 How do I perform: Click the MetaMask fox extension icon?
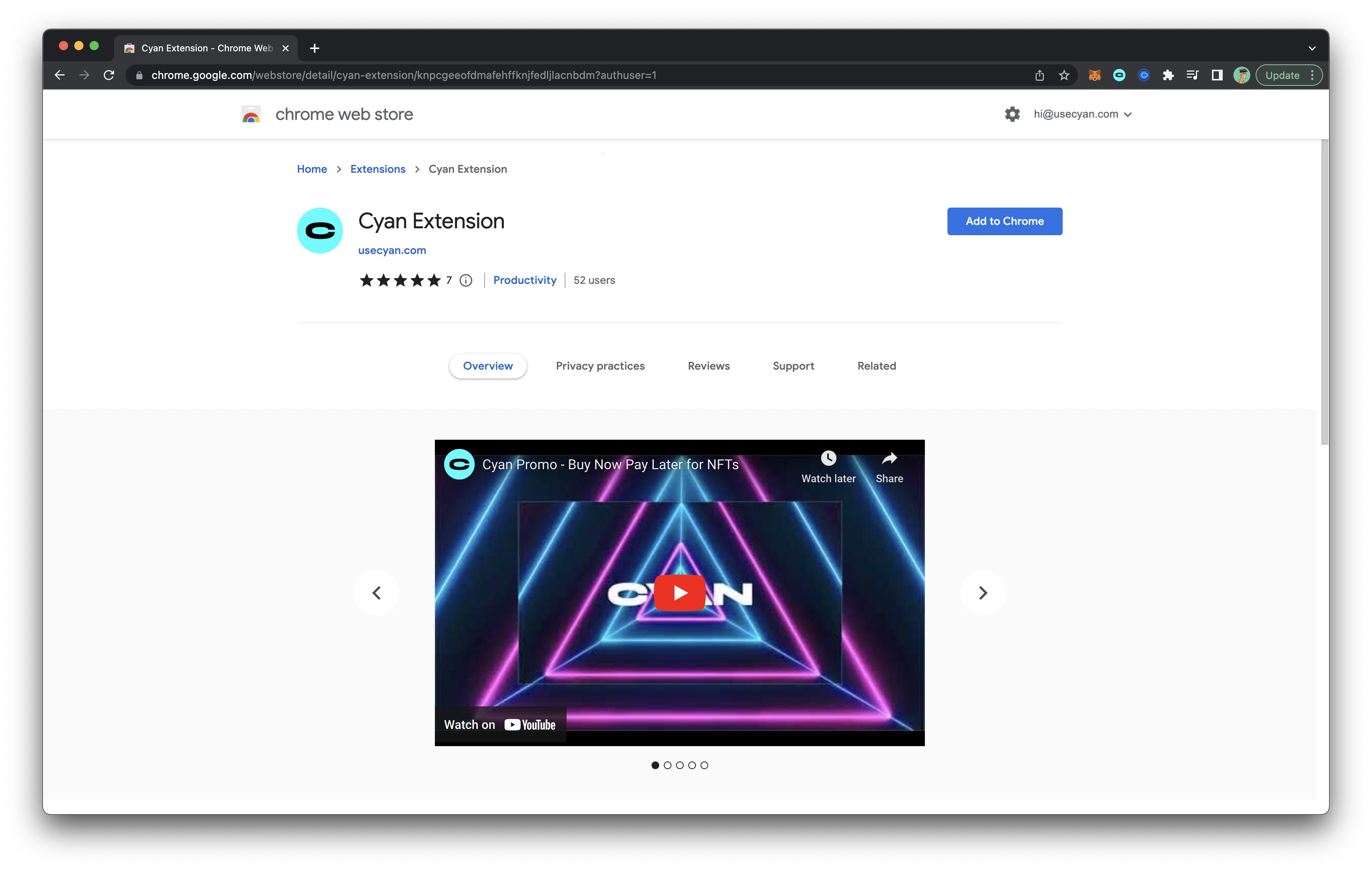coord(1094,75)
